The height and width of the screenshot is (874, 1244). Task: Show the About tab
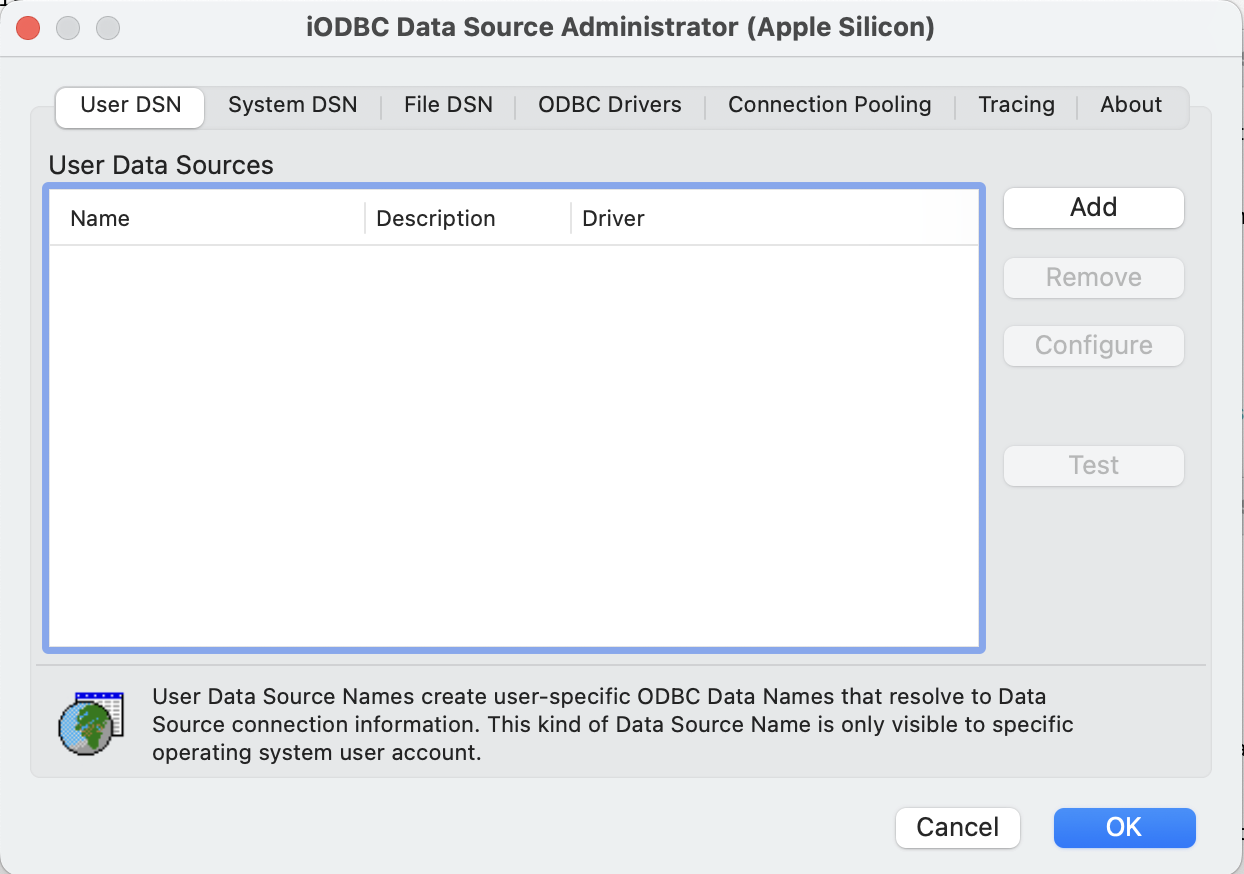1131,105
